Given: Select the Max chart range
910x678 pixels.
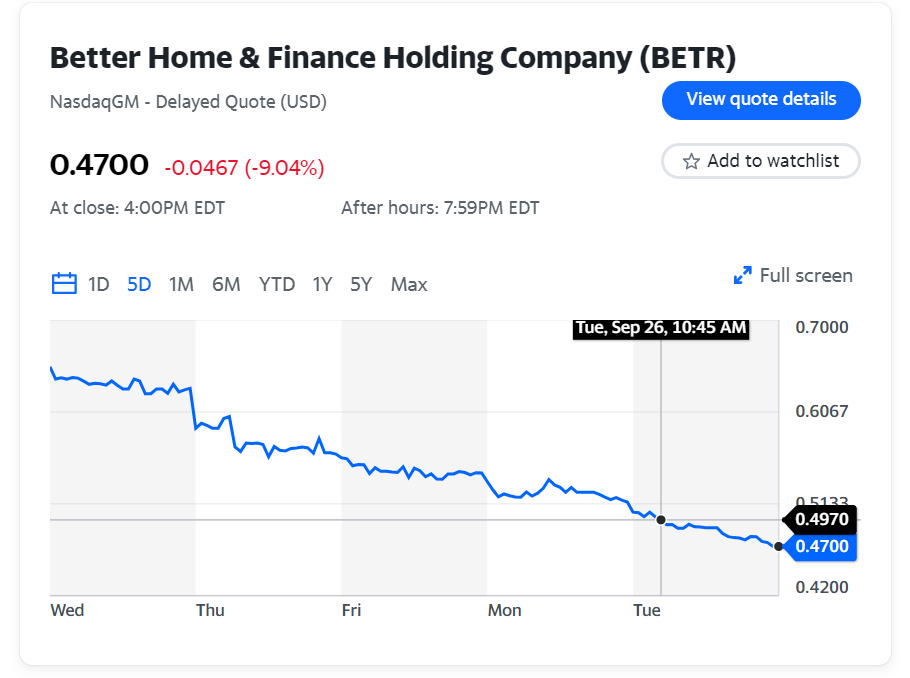Looking at the screenshot, I should [x=409, y=284].
